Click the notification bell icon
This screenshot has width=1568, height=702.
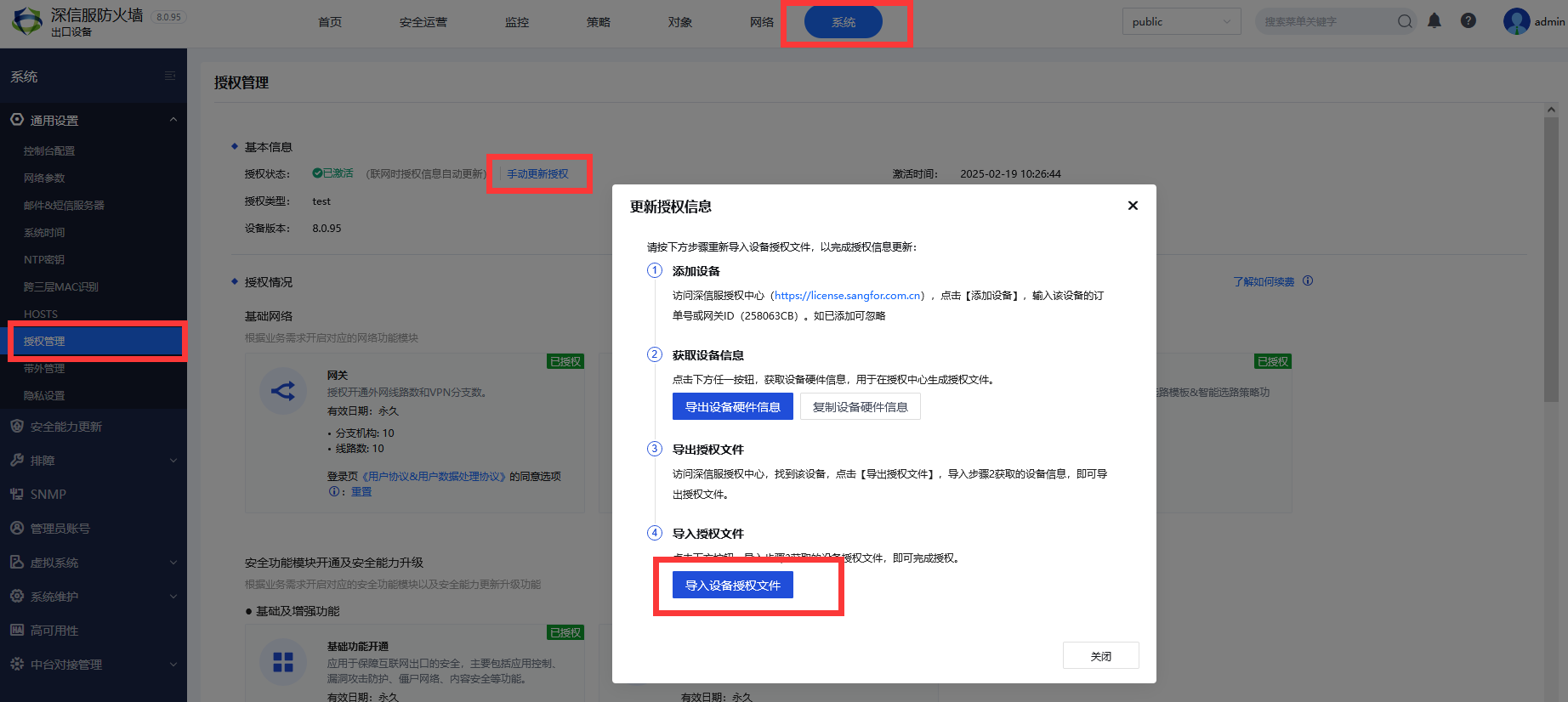pyautogui.click(x=1434, y=21)
